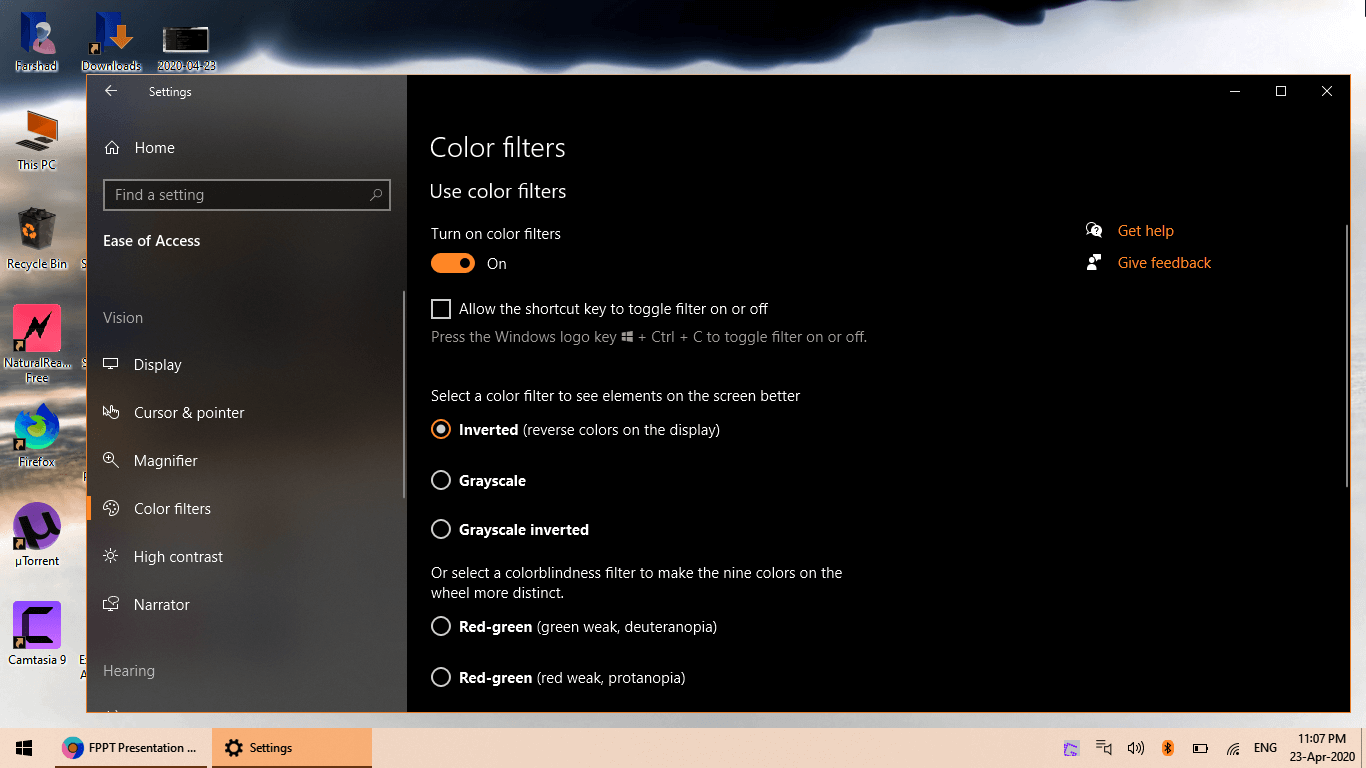Turn off the color filters toggle
The image size is (1366, 768).
click(453, 264)
